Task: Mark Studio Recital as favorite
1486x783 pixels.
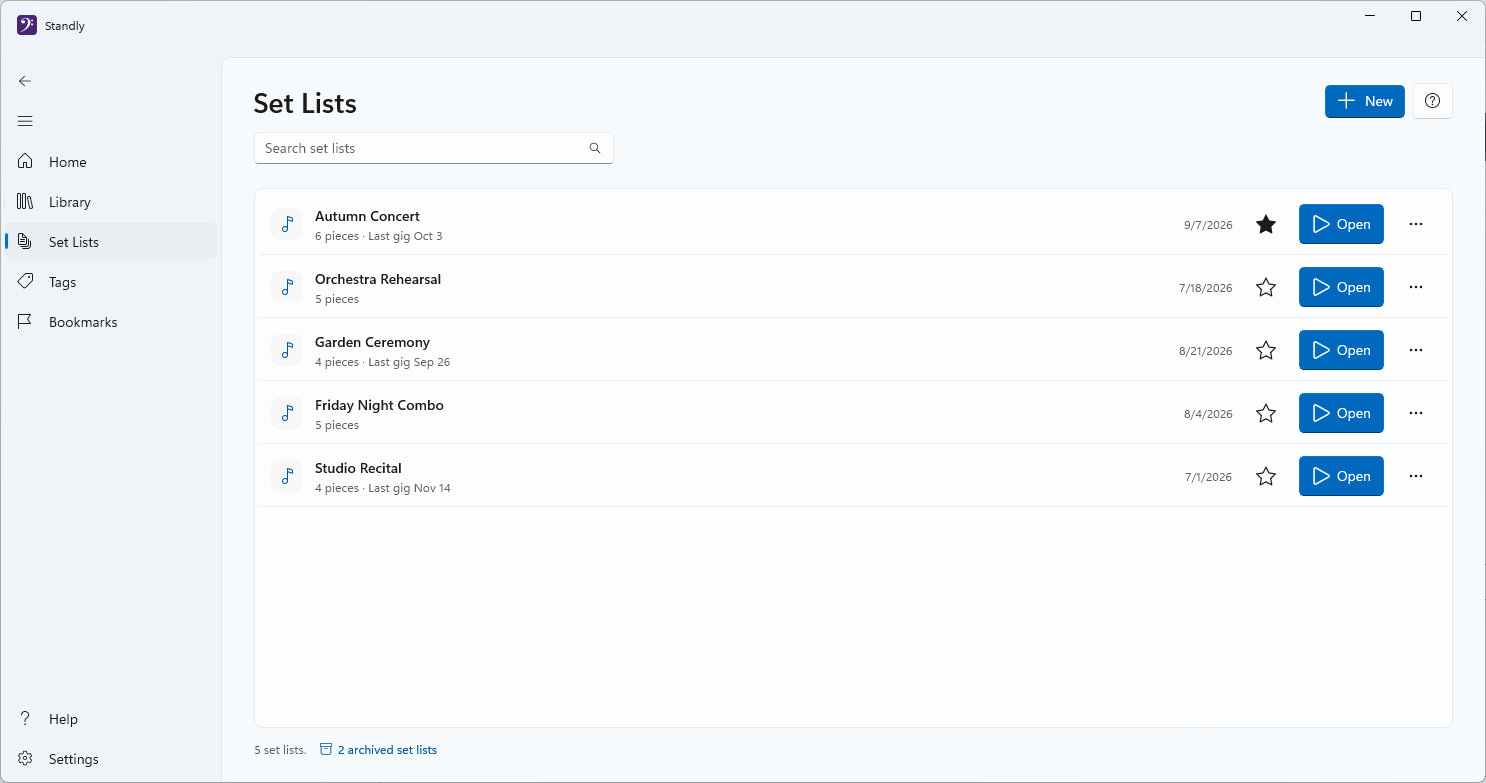Action: [x=1266, y=477]
